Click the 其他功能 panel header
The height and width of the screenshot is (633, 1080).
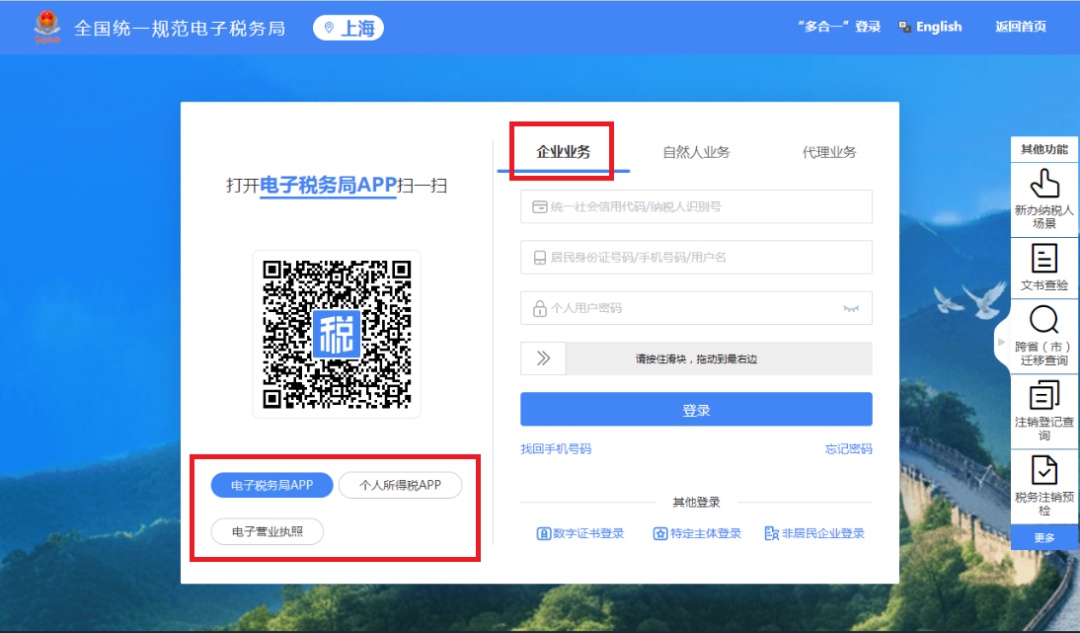tap(1044, 149)
